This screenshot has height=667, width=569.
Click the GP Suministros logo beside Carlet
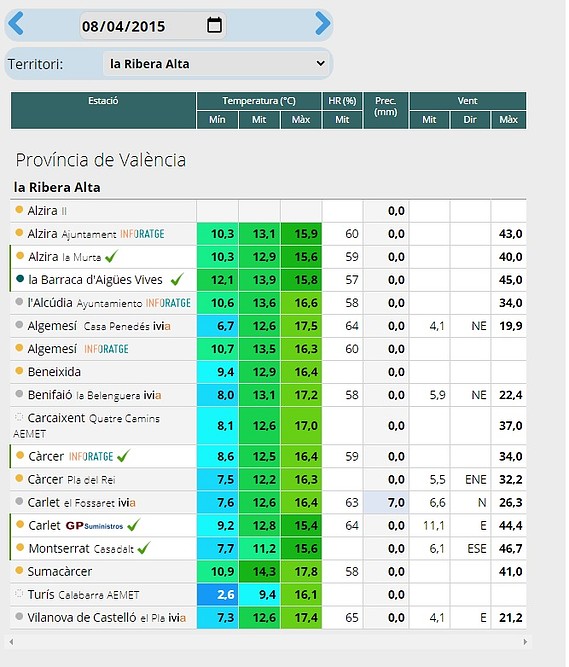[94, 526]
